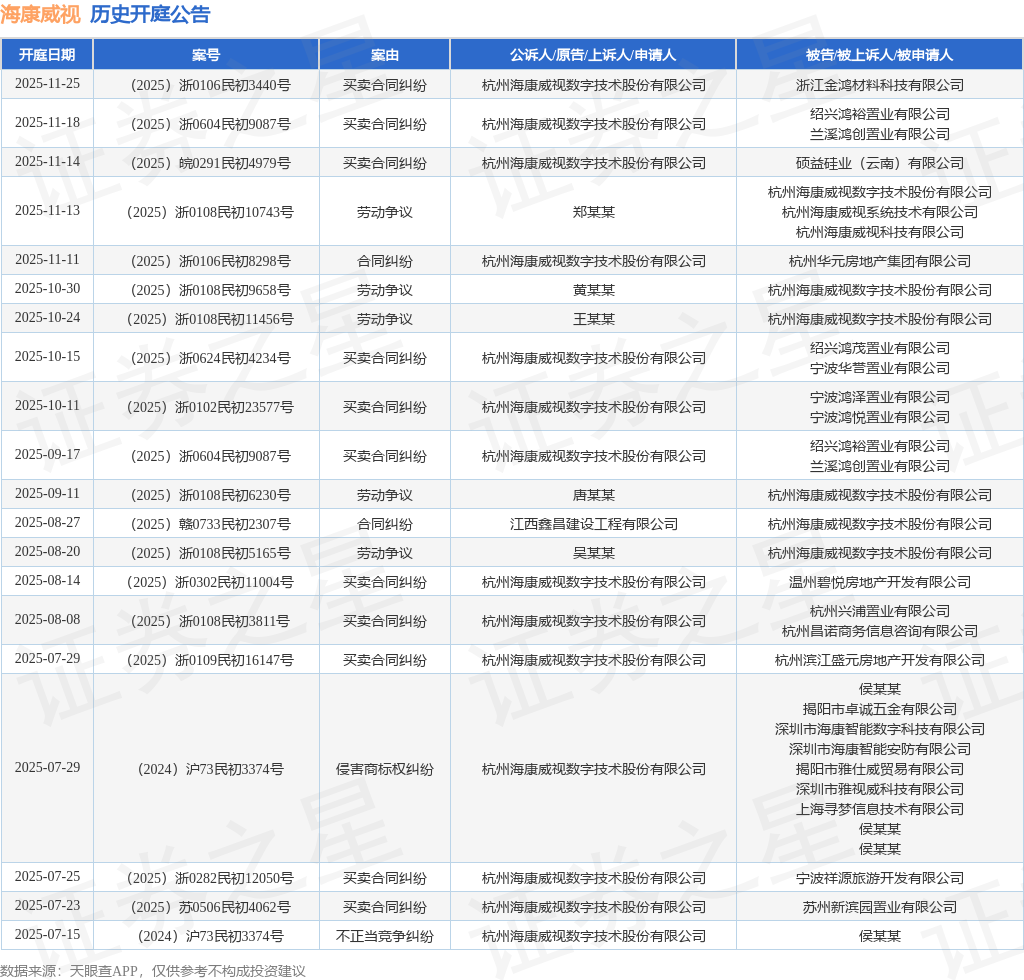
Task: Click defendant 杭州海康威视科技有限公司
Action: 880,232
